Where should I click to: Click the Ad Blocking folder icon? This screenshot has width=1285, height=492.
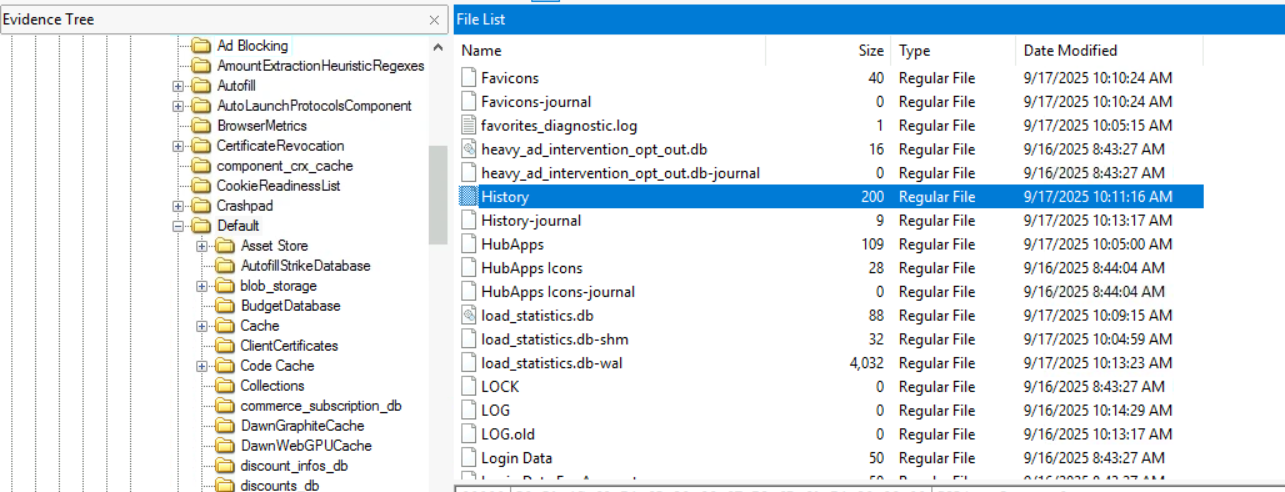[201, 46]
